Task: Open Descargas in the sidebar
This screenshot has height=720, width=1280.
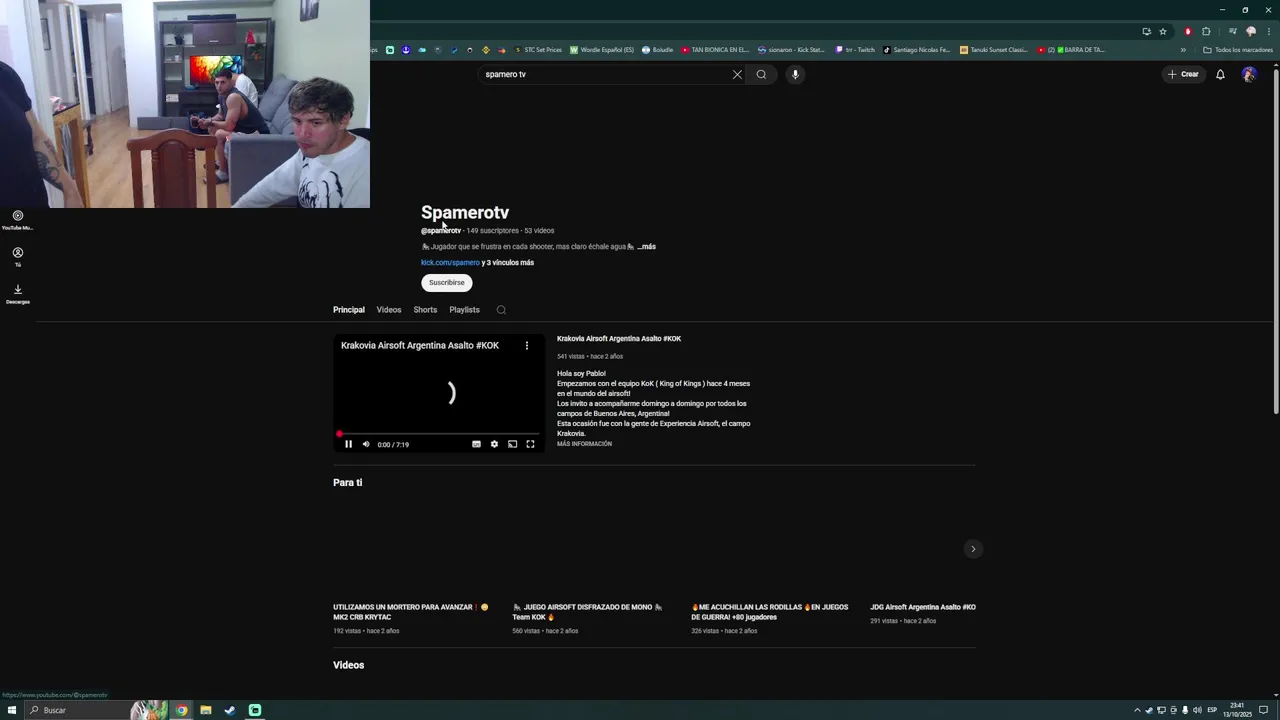Action: 17,294
